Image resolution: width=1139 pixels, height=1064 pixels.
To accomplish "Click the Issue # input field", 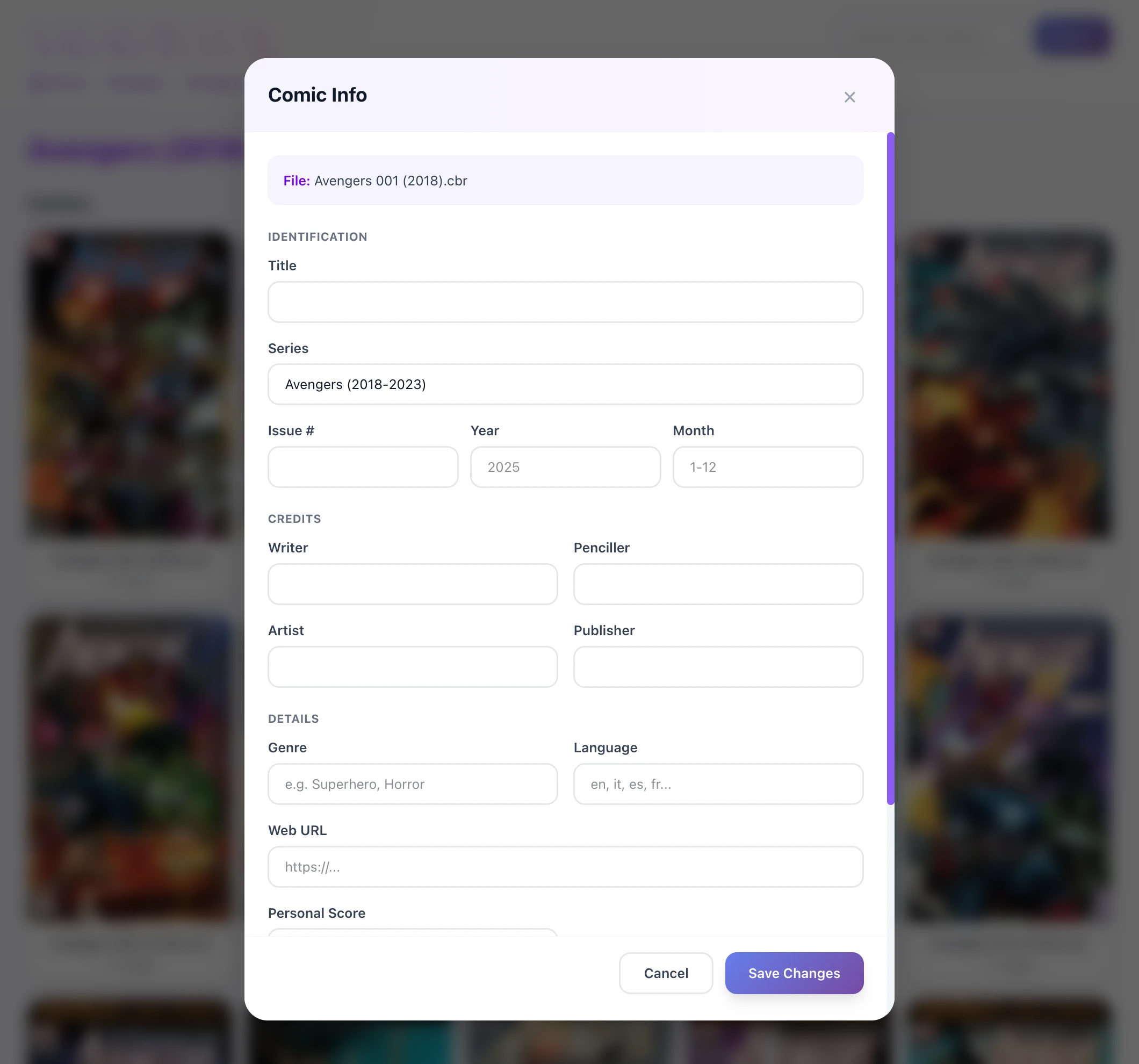I will [362, 467].
